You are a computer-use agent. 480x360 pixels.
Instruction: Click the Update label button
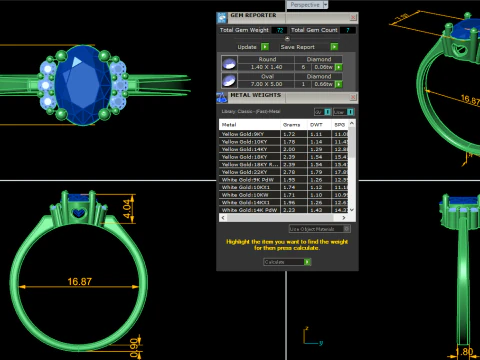pos(247,47)
